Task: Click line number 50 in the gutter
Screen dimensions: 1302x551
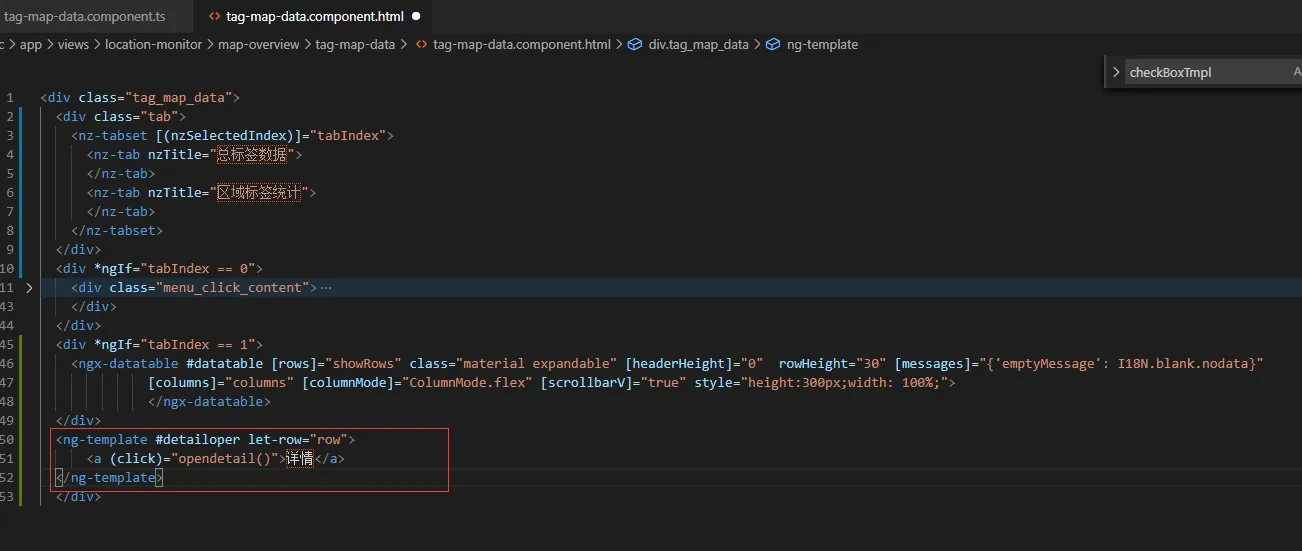Action: point(8,440)
